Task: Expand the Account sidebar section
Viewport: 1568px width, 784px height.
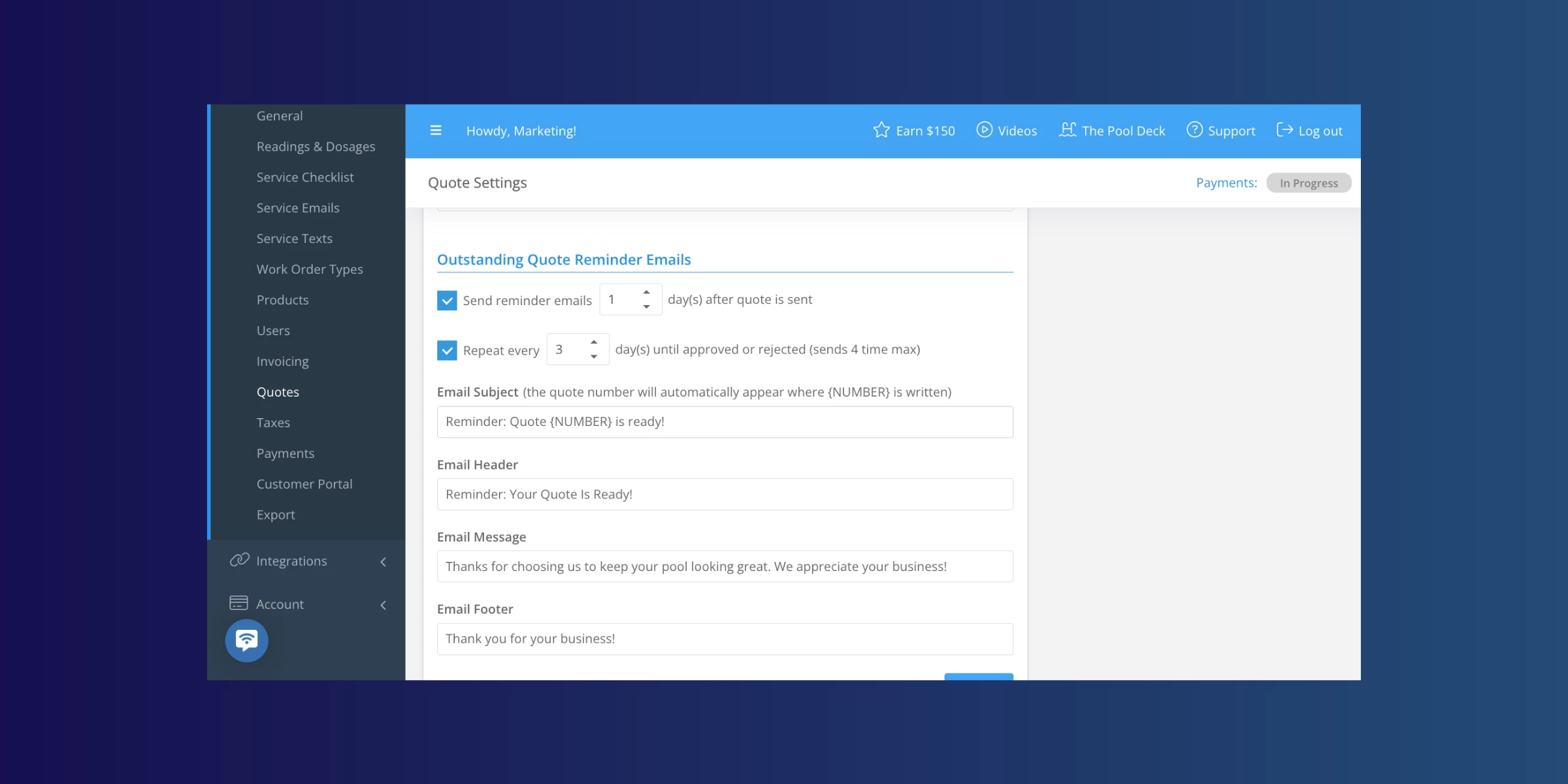Action: (384, 605)
